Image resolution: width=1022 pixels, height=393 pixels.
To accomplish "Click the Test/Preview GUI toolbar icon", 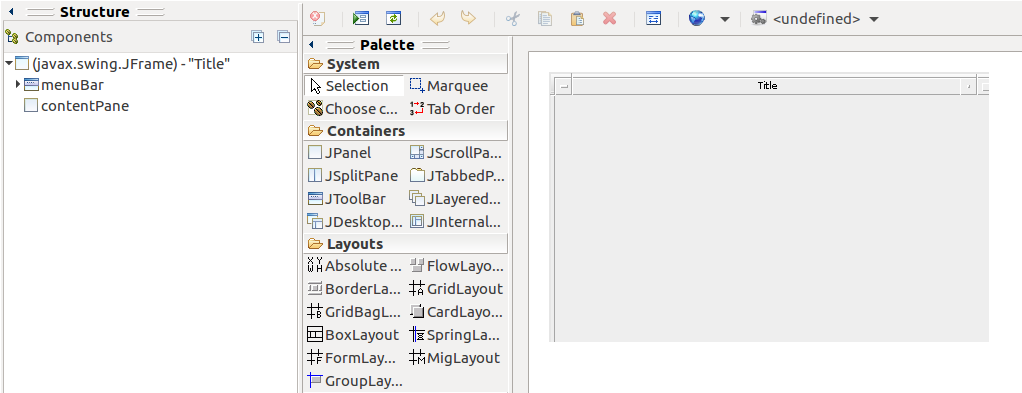I will [360, 18].
